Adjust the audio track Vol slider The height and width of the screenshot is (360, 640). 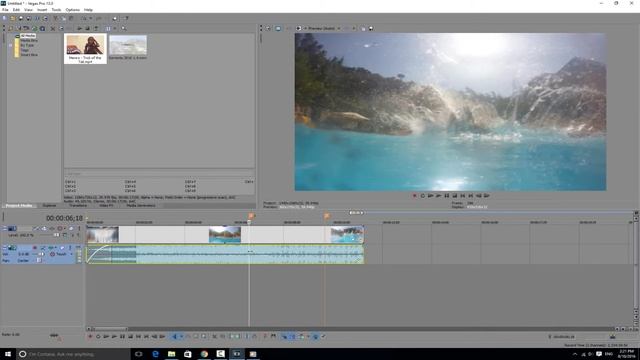[x=41, y=254]
